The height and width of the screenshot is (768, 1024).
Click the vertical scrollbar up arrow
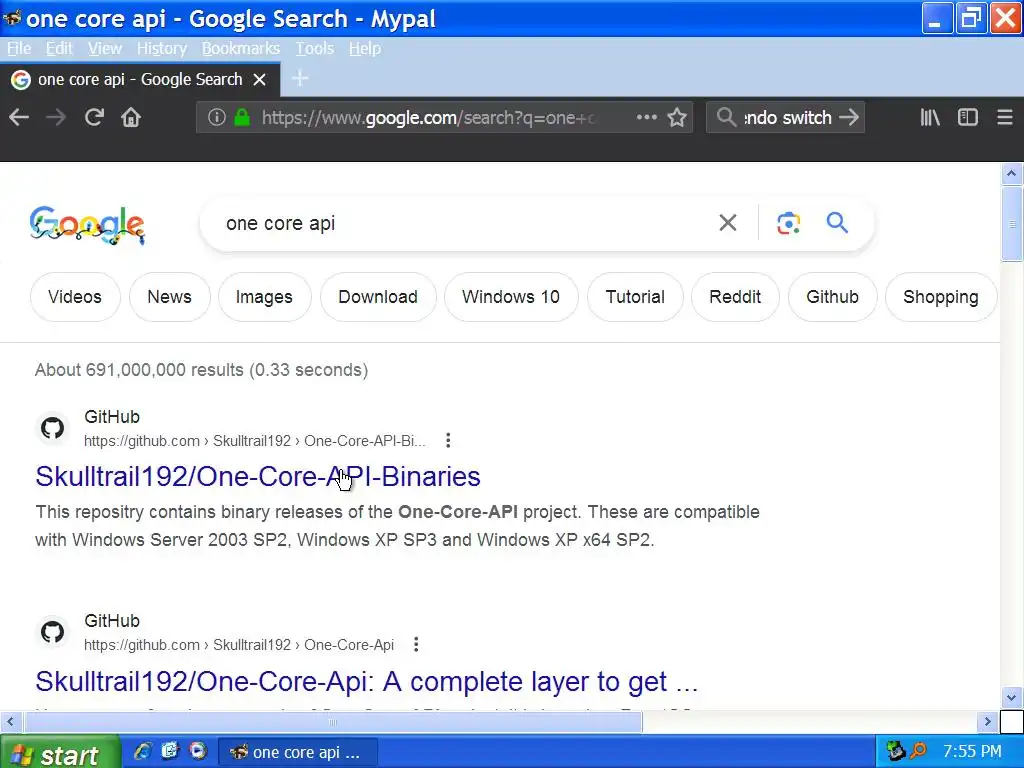[x=1012, y=174]
